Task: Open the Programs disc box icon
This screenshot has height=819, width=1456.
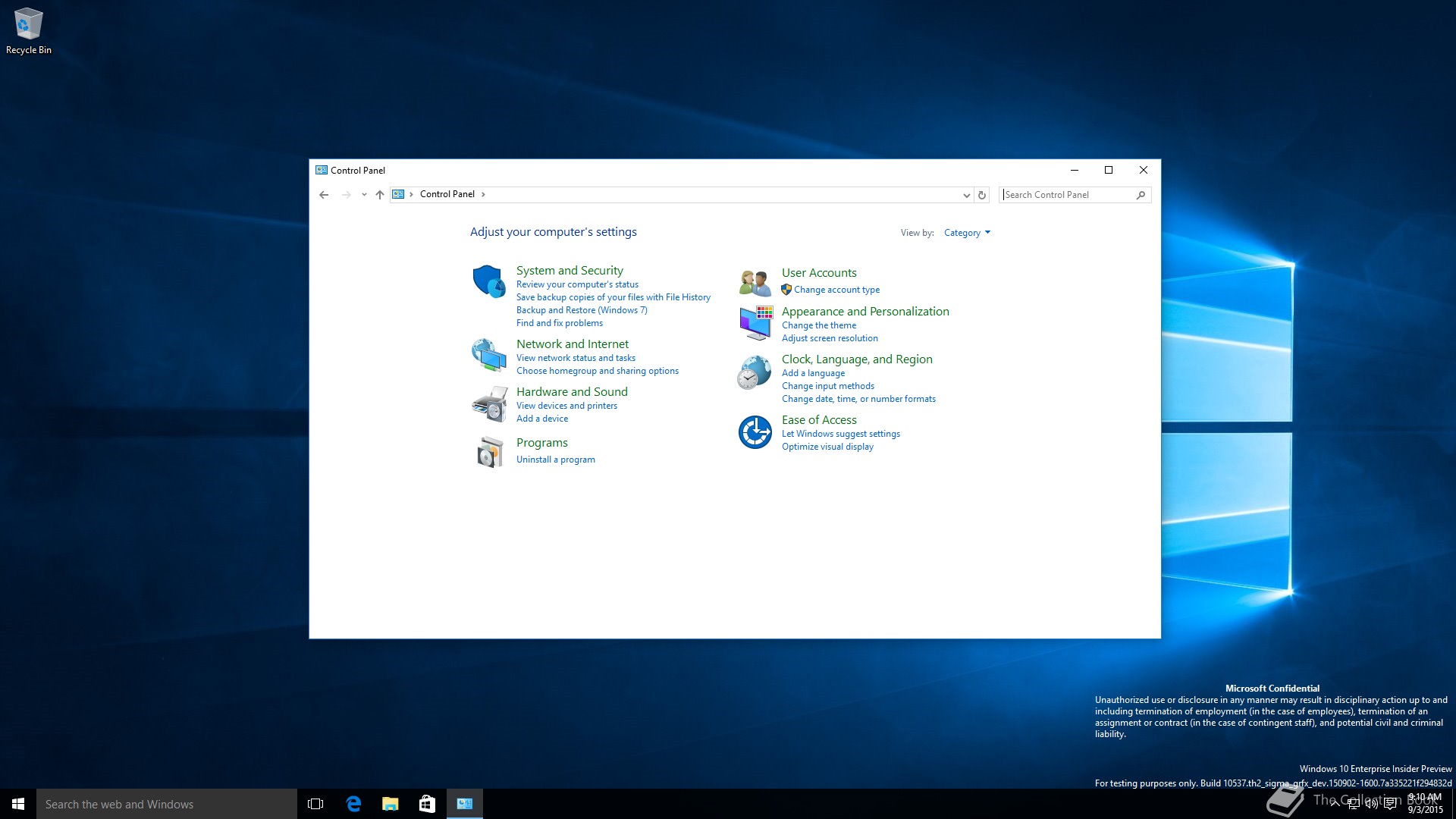Action: (491, 452)
